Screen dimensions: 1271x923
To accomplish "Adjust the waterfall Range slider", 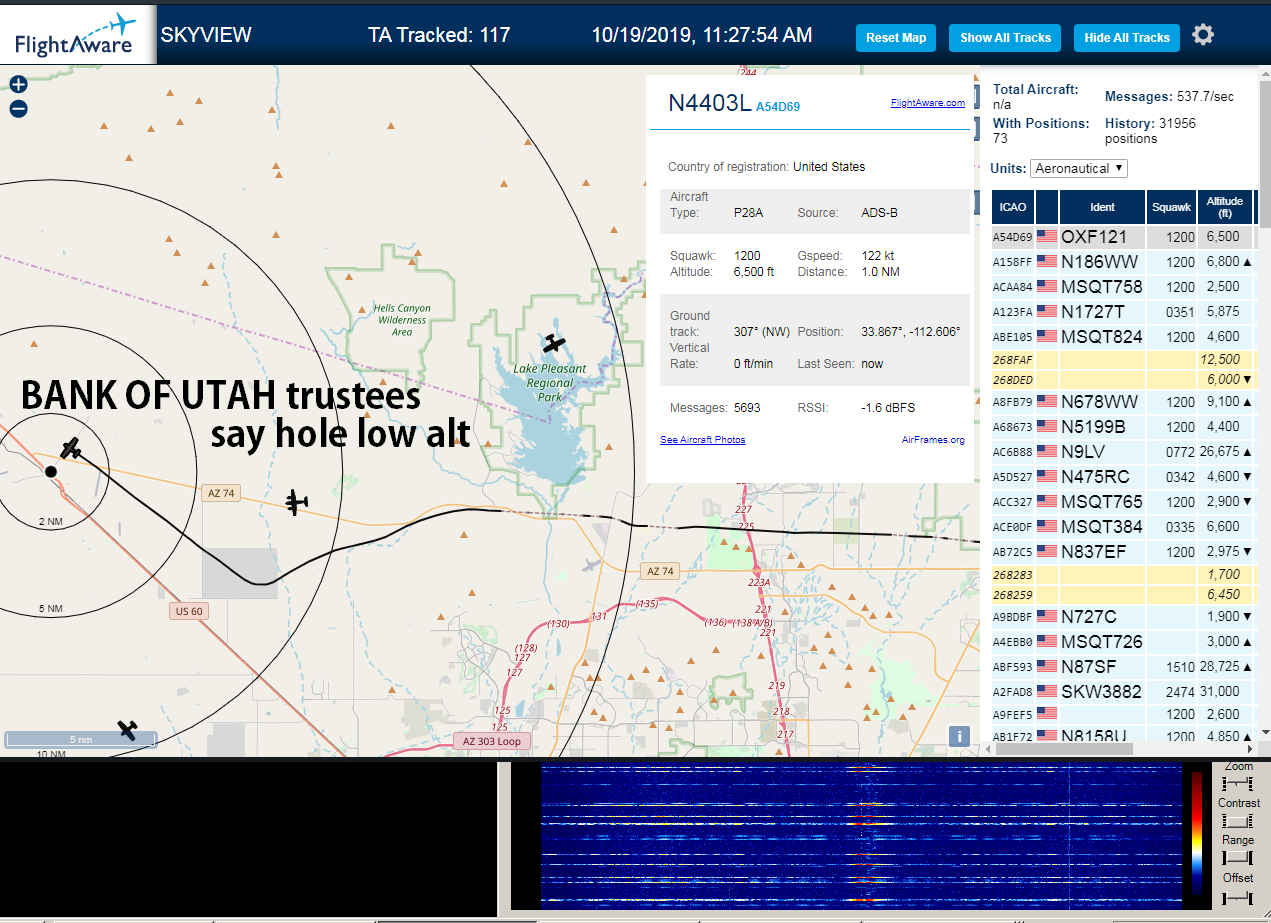I will coord(1238,858).
